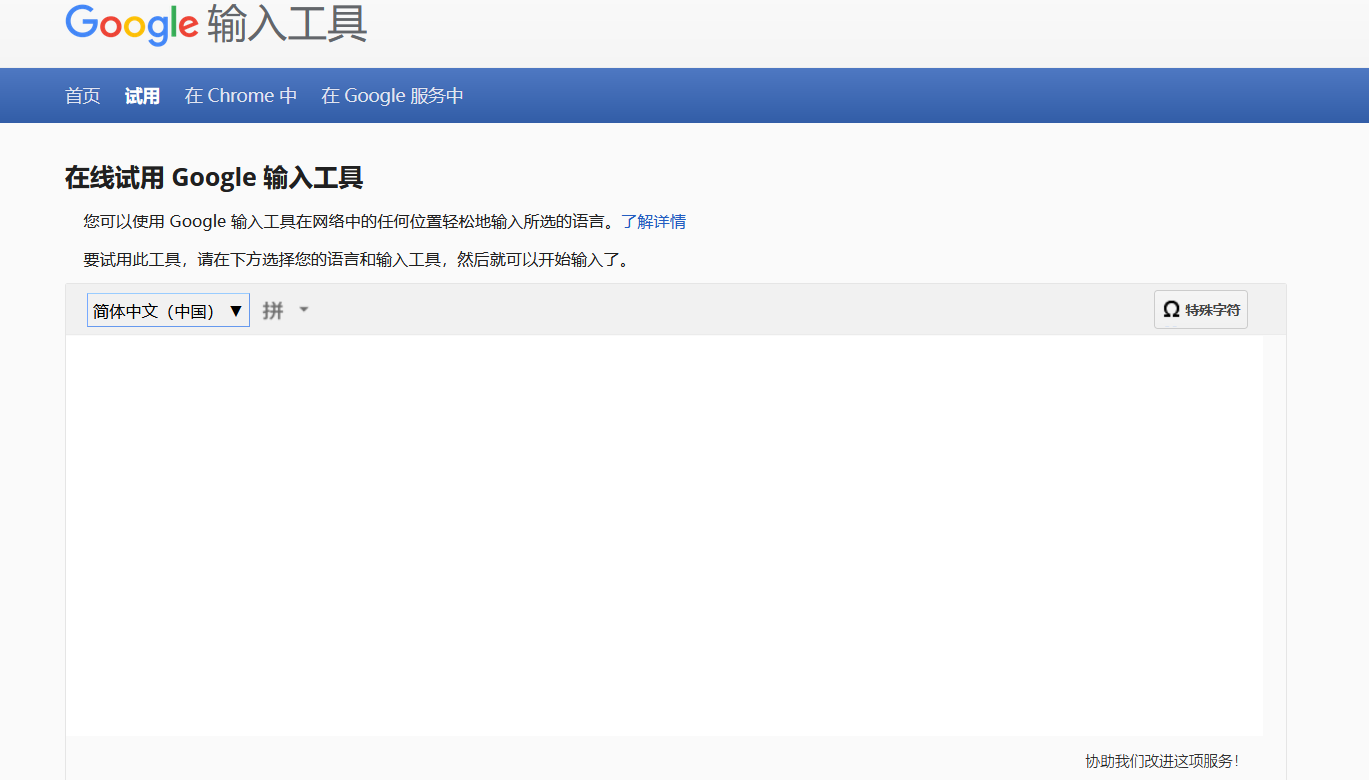Select the 试用 nav tab
The height and width of the screenshot is (780, 1369).
(x=142, y=96)
